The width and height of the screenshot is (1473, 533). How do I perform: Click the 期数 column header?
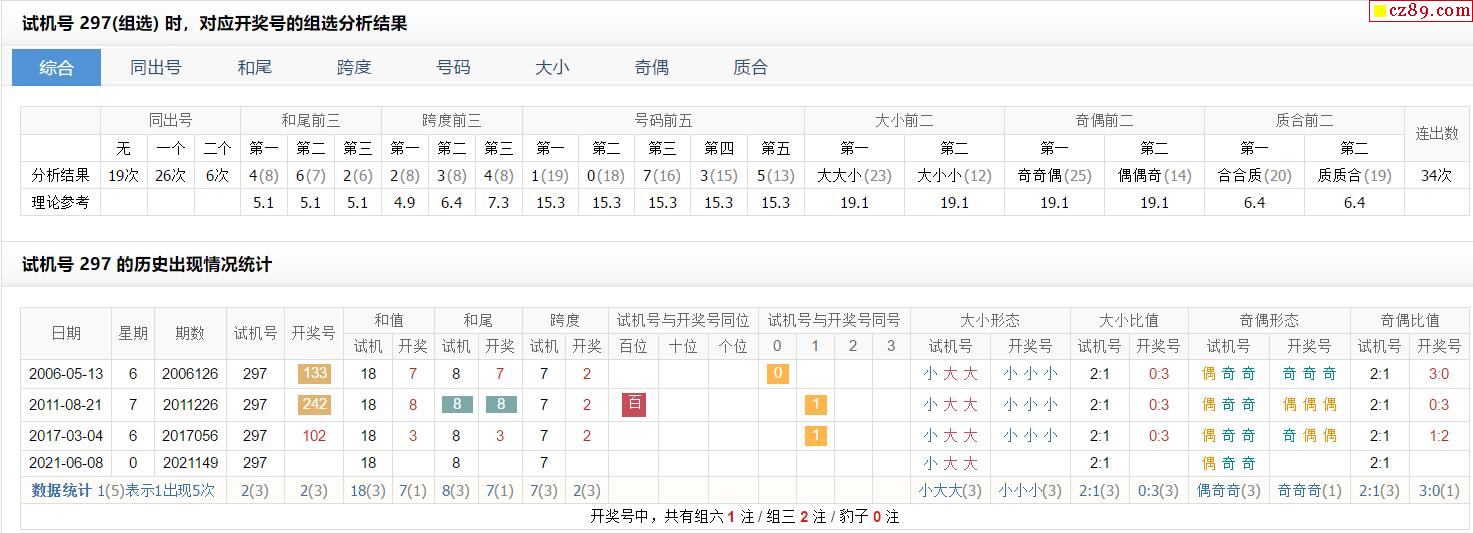click(190, 333)
